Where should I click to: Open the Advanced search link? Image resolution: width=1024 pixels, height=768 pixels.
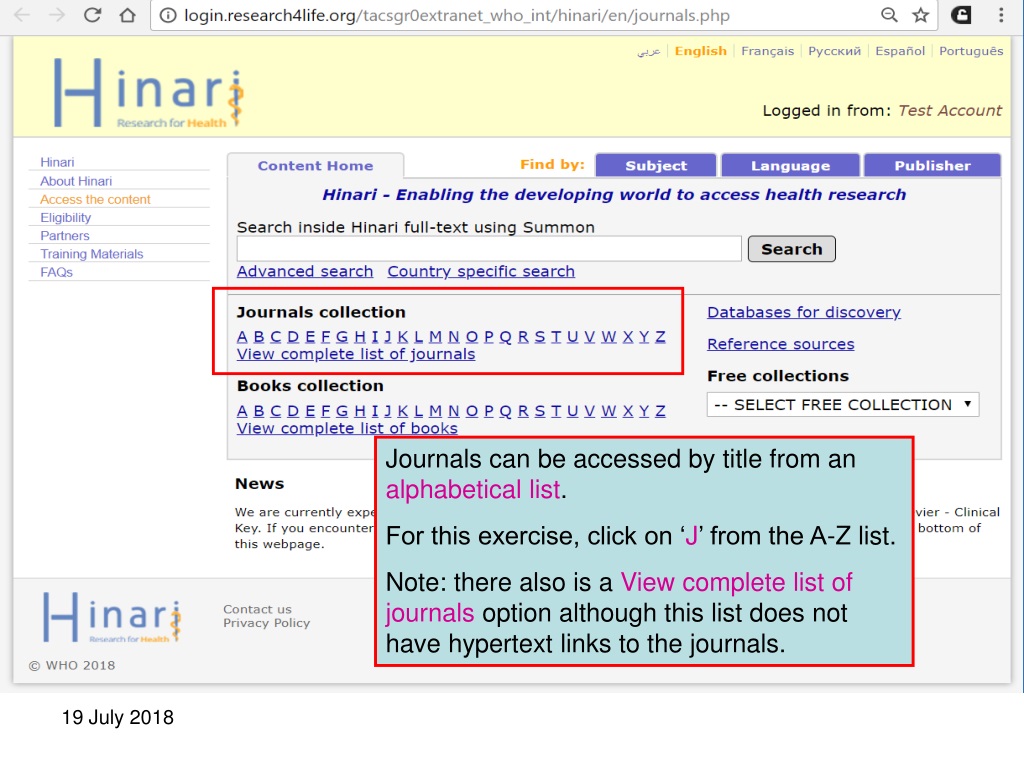[305, 271]
